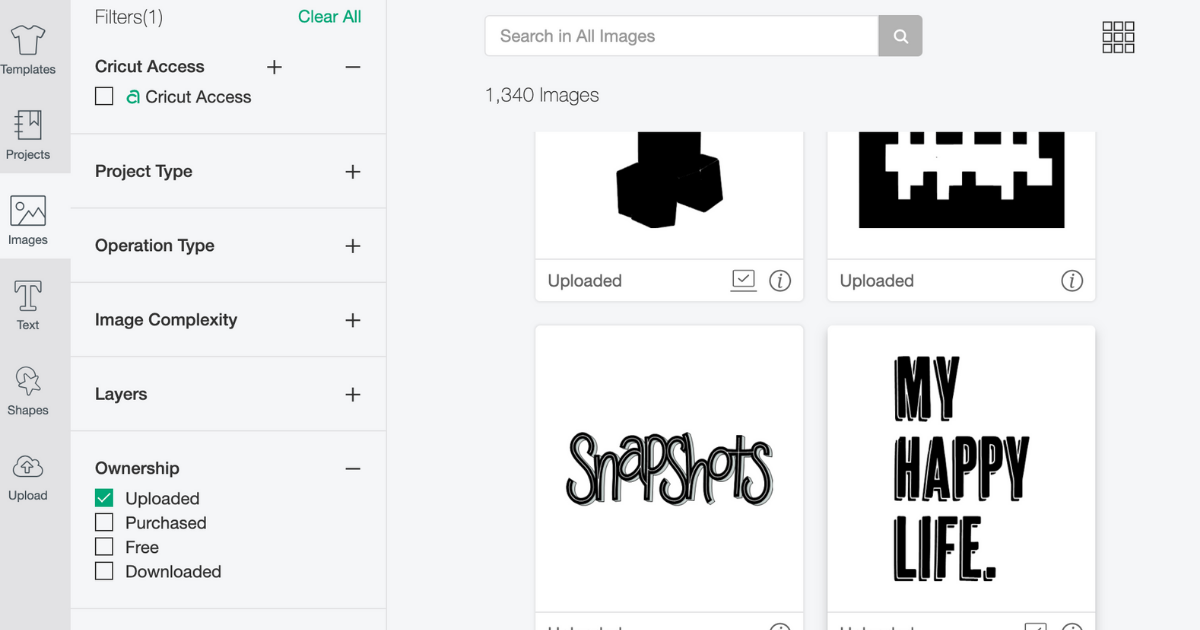The image size is (1200, 630).
Task: Expand the Image Complexity filter
Action: coord(352,320)
